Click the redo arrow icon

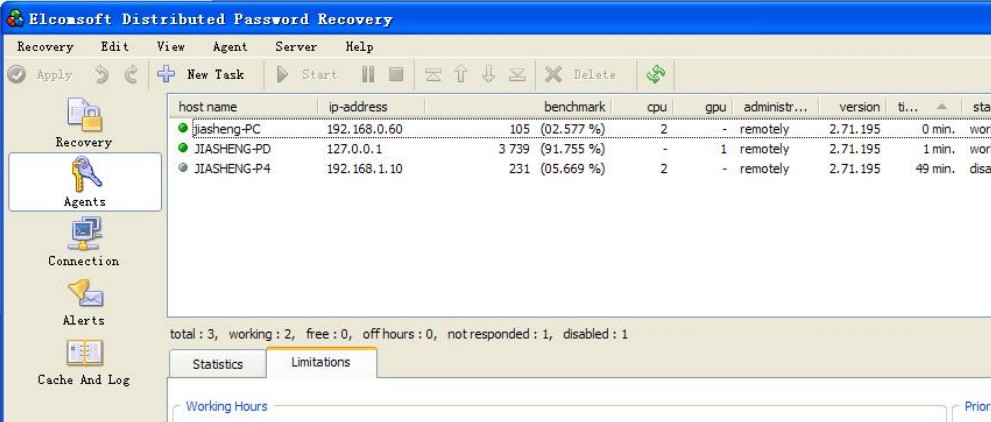point(131,75)
